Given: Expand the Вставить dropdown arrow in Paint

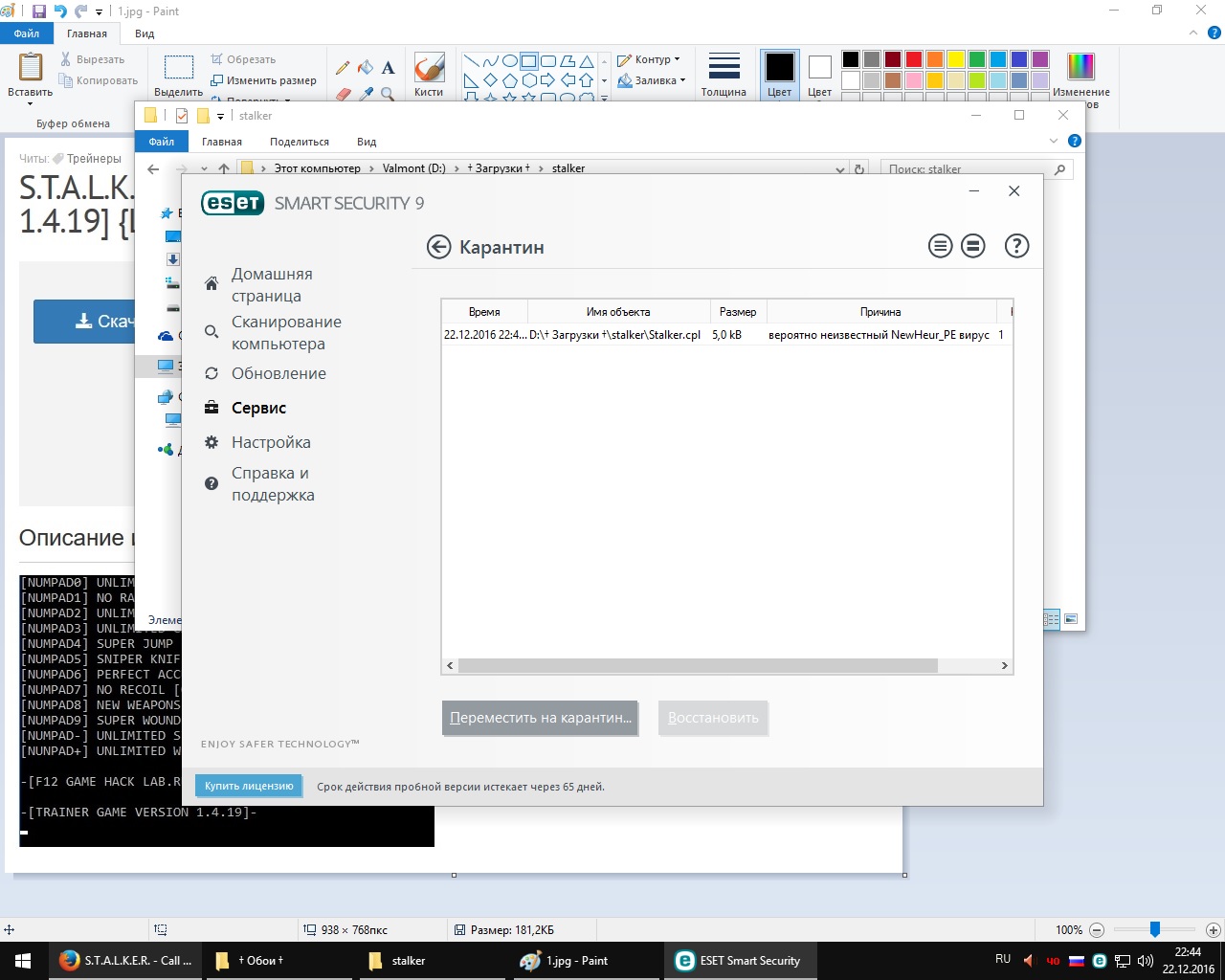Looking at the screenshot, I should pyautogui.click(x=30, y=104).
